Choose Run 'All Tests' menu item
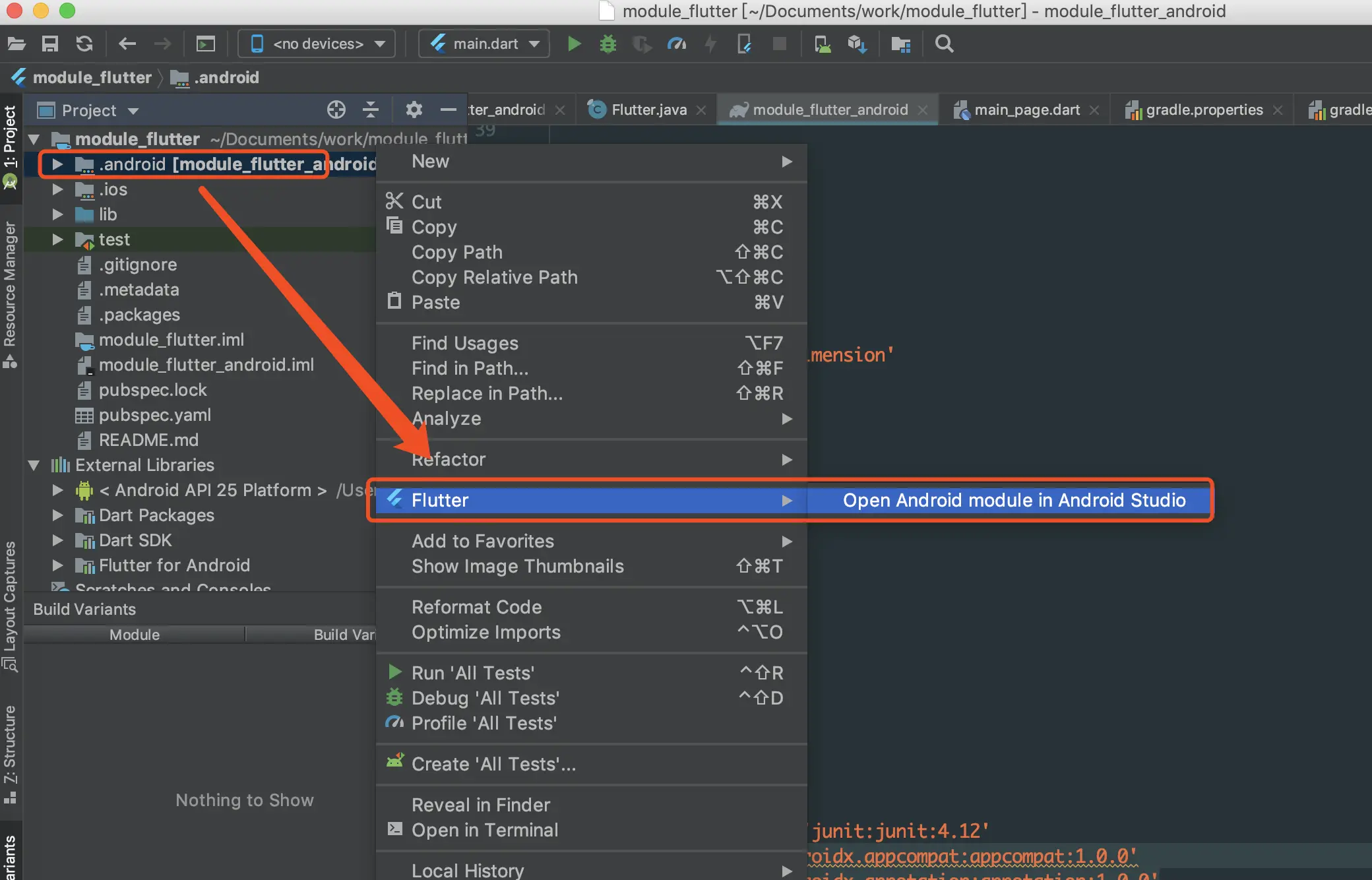 coord(591,673)
